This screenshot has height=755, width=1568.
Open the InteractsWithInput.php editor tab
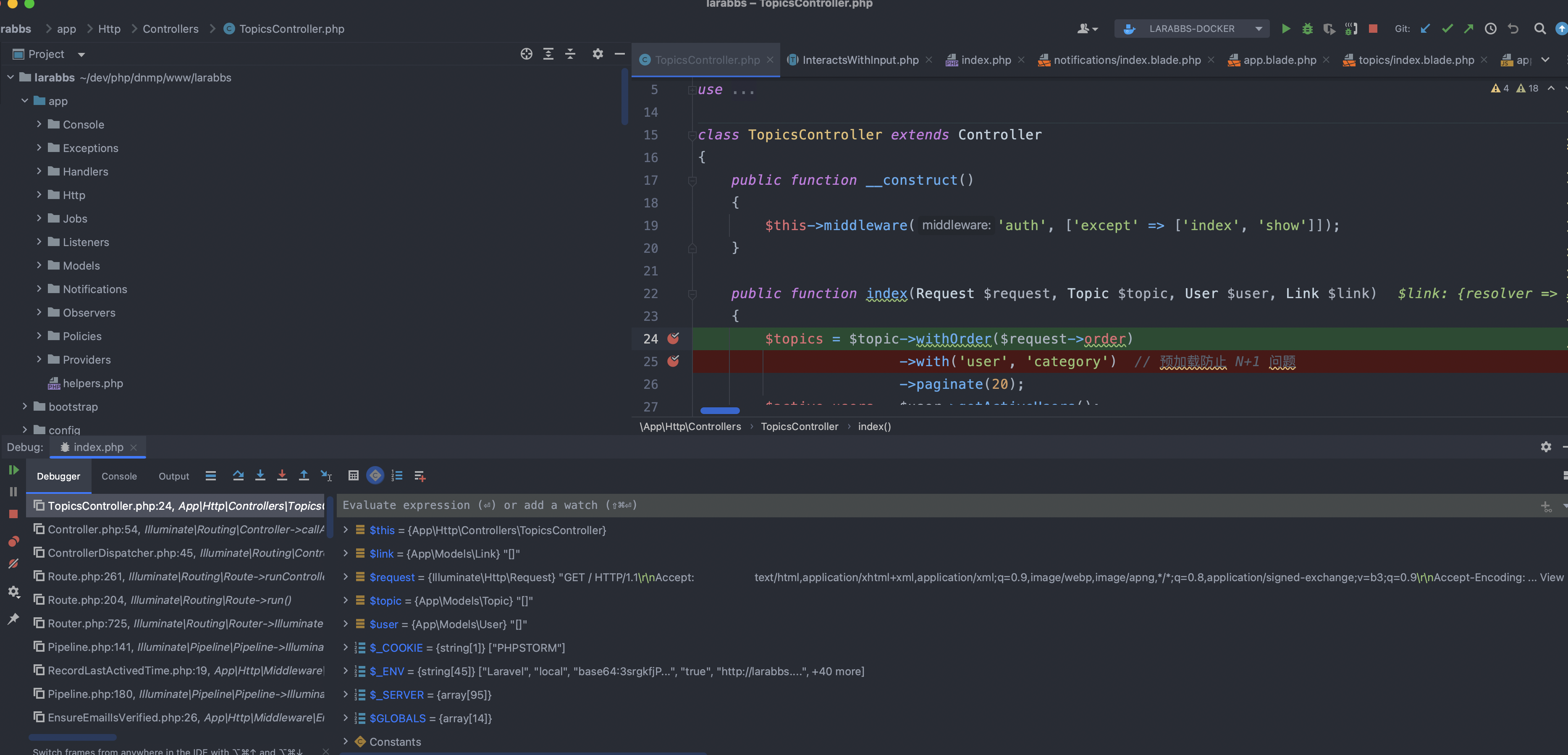point(860,60)
